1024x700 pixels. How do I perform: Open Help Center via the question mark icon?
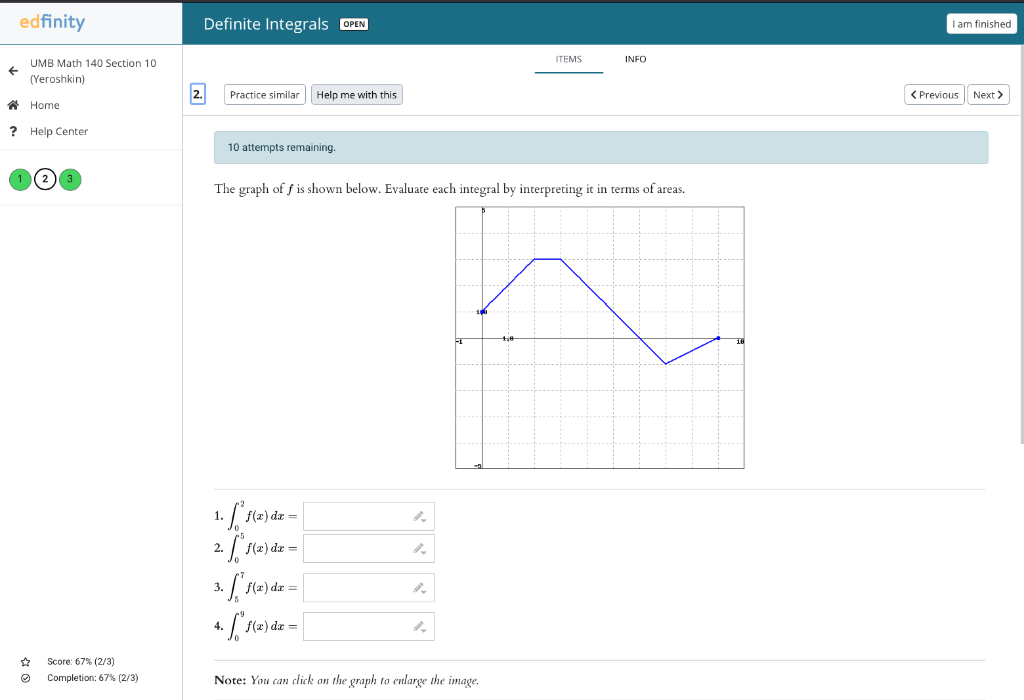click(x=11, y=131)
